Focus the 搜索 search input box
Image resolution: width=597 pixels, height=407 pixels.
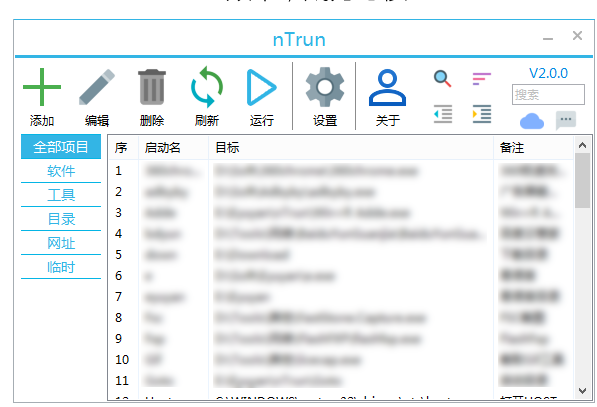click(548, 94)
